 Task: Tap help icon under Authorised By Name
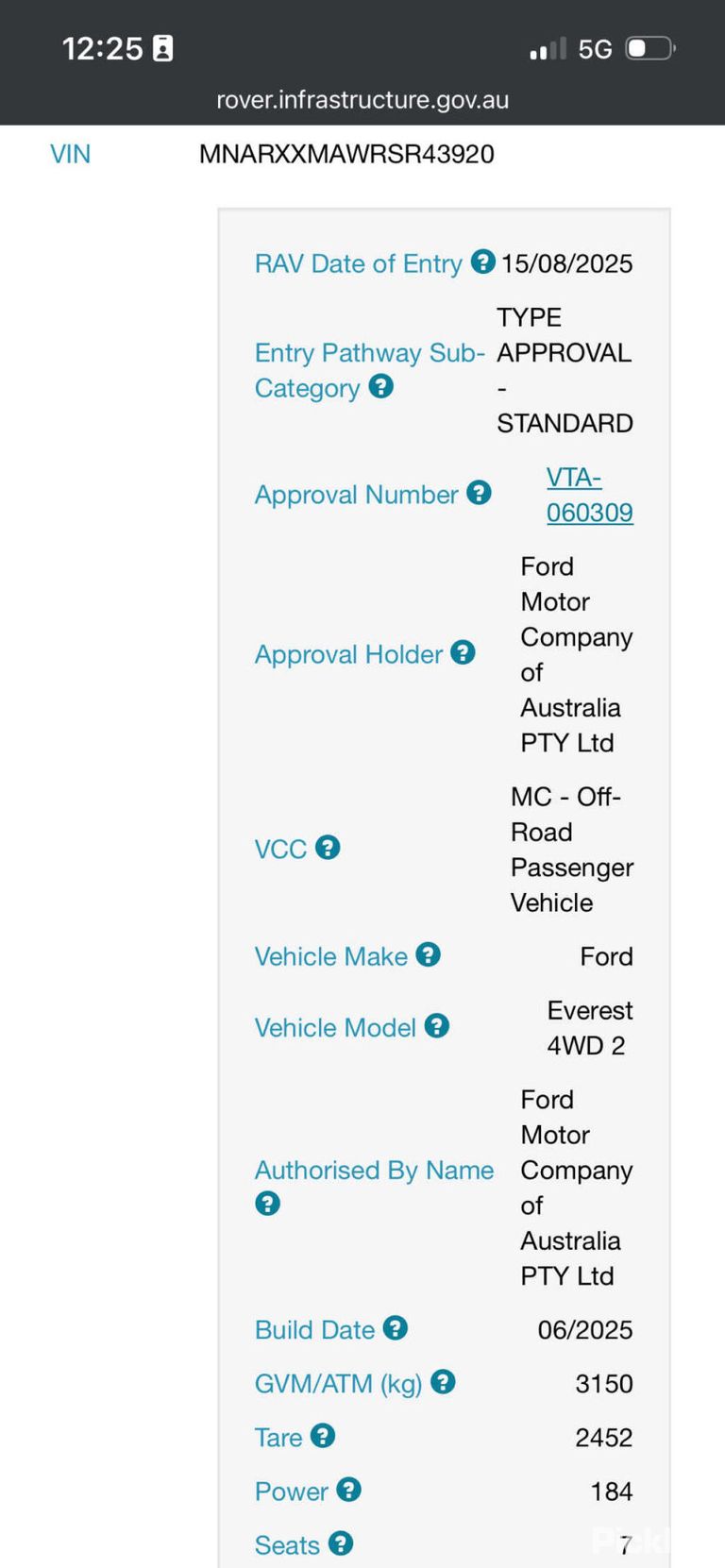tap(267, 1204)
